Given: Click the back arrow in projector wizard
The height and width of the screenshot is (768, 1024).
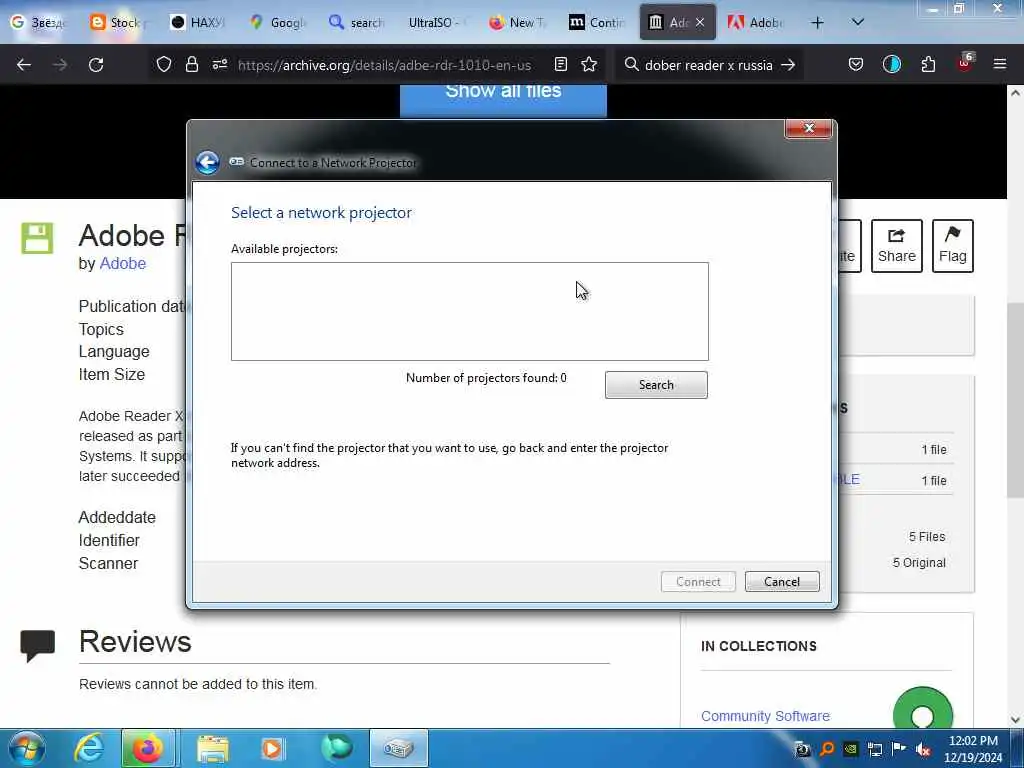Looking at the screenshot, I should pyautogui.click(x=207, y=162).
